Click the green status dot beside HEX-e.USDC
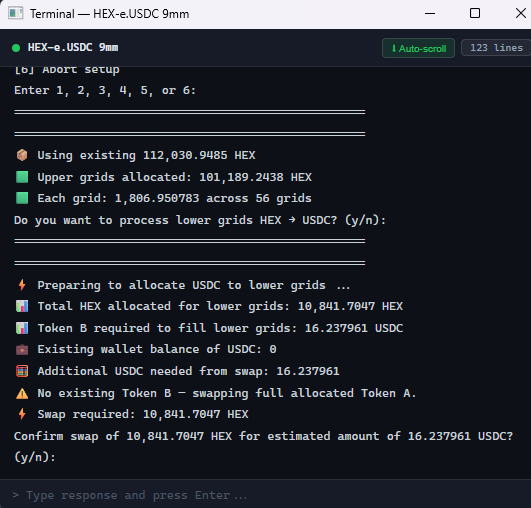The width and height of the screenshot is (531, 508). pos(16,48)
